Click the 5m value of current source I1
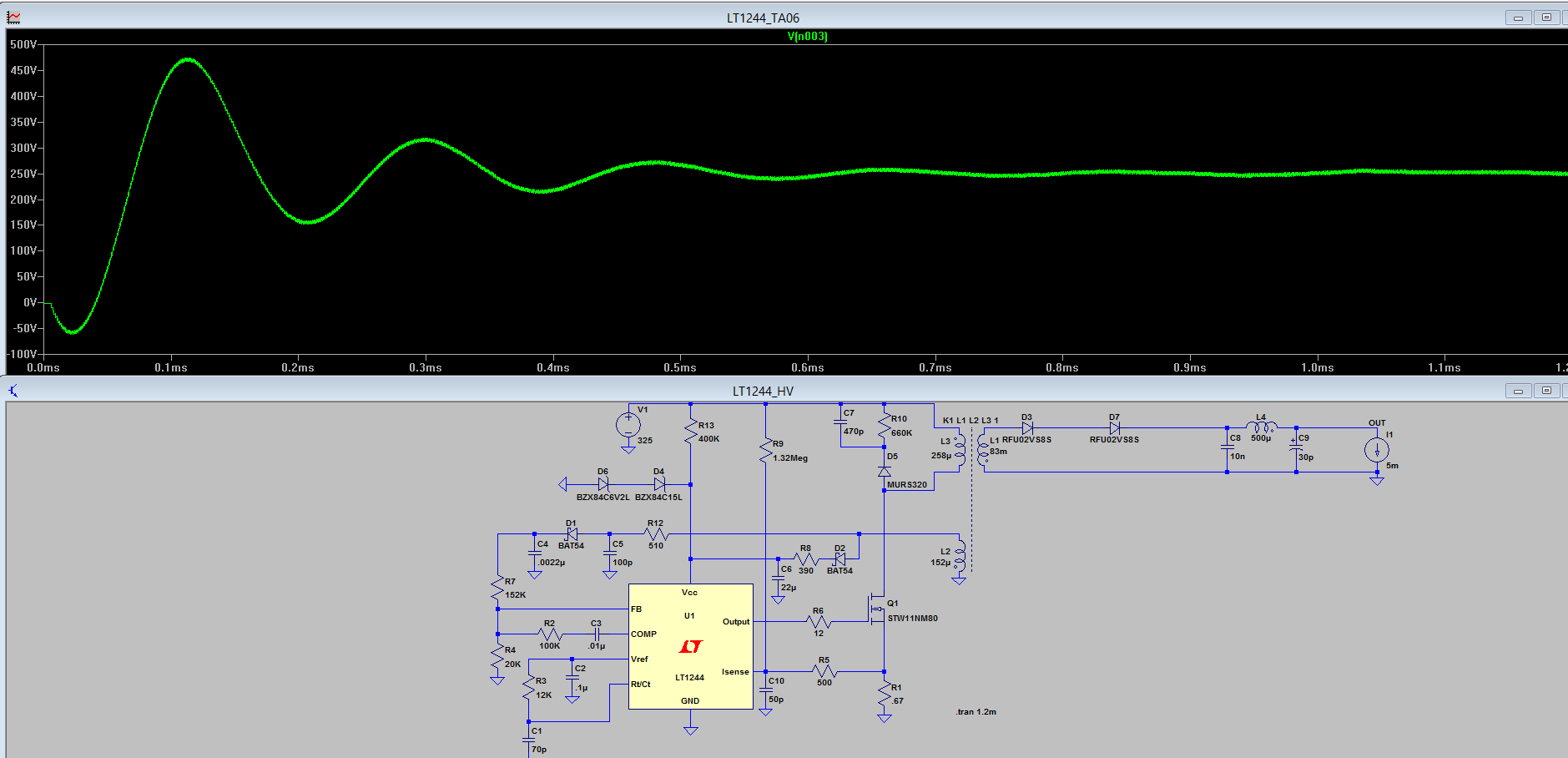 [1392, 466]
